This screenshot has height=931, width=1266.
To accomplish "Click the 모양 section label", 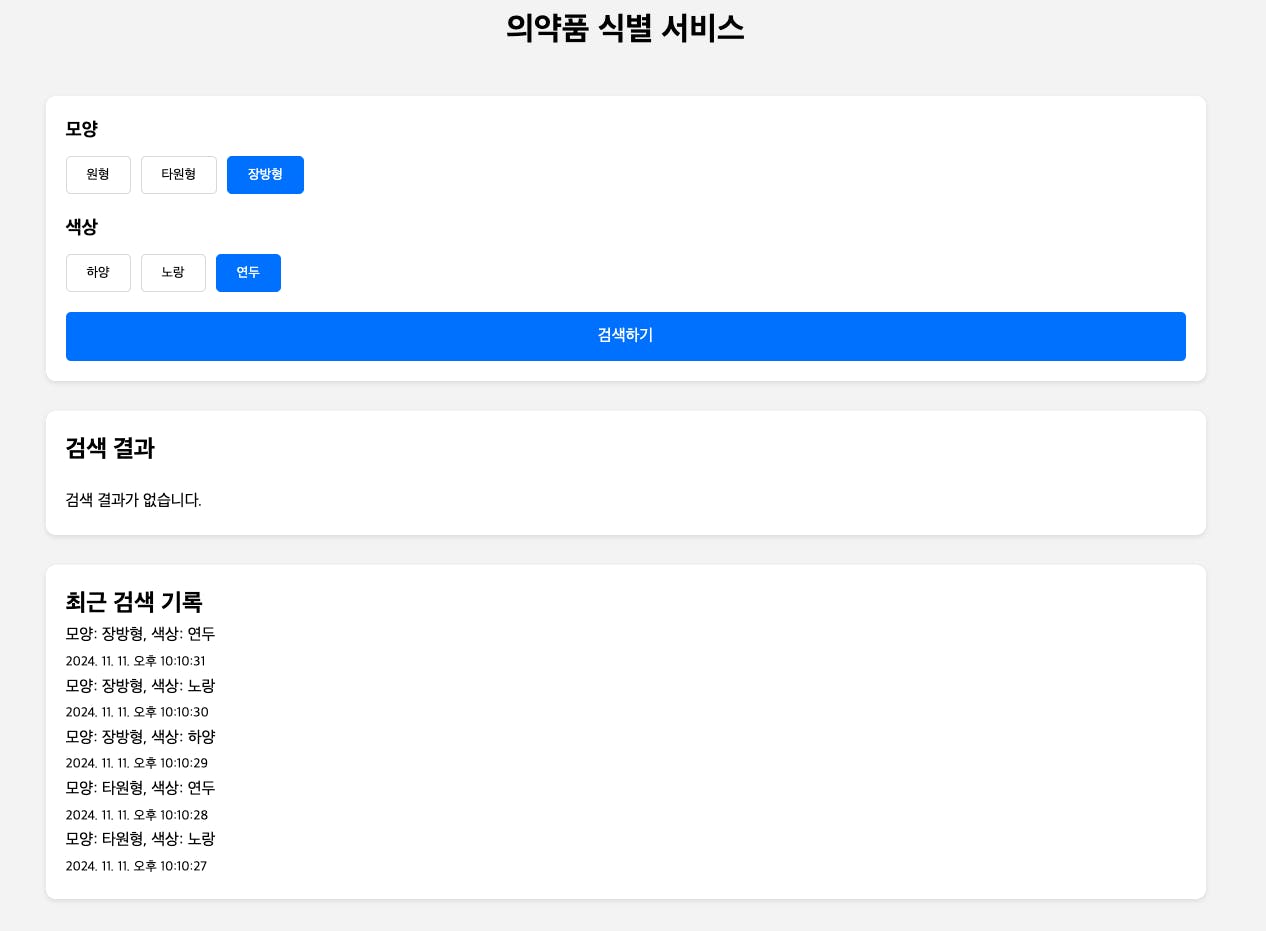I will [82, 129].
